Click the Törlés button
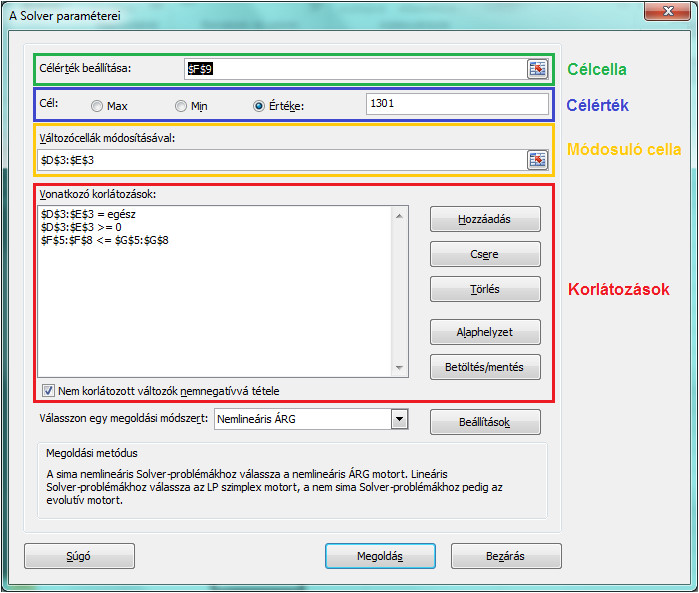 point(485,289)
